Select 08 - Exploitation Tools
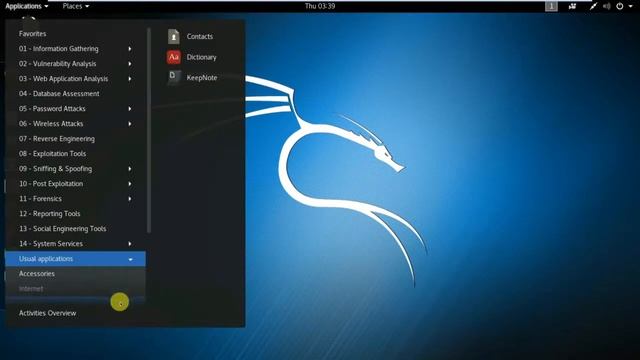This screenshot has width=640, height=360. [x=52, y=154]
